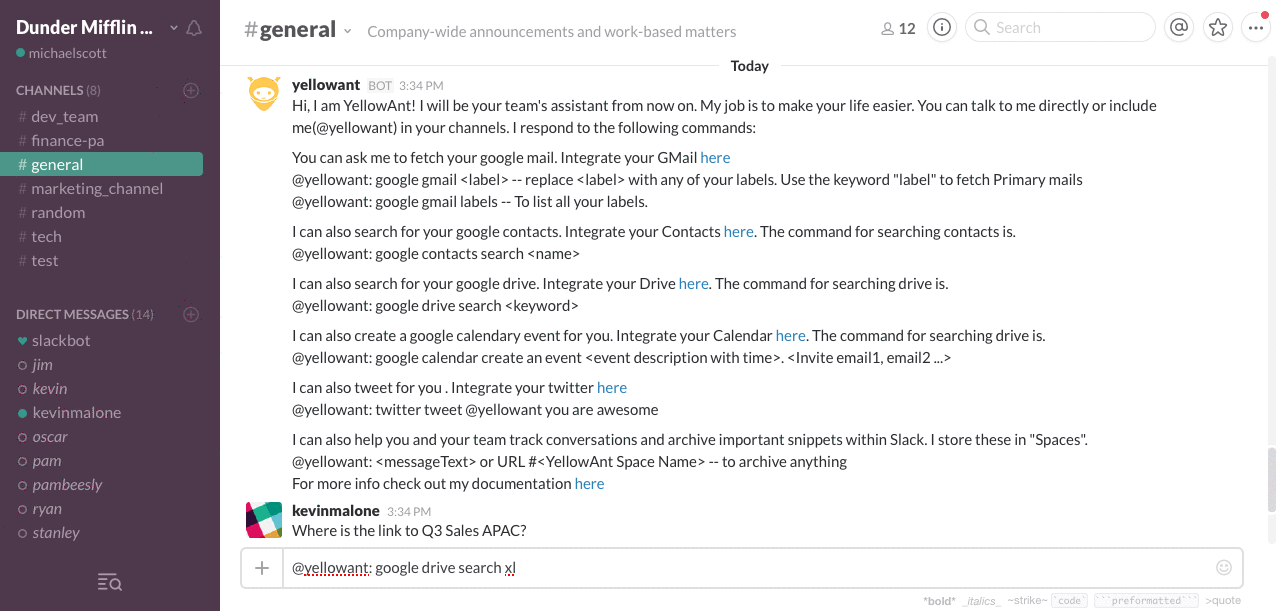This screenshot has height=611, width=1280.
Task: Follow the twitter integration 'here' link
Action: click(612, 387)
